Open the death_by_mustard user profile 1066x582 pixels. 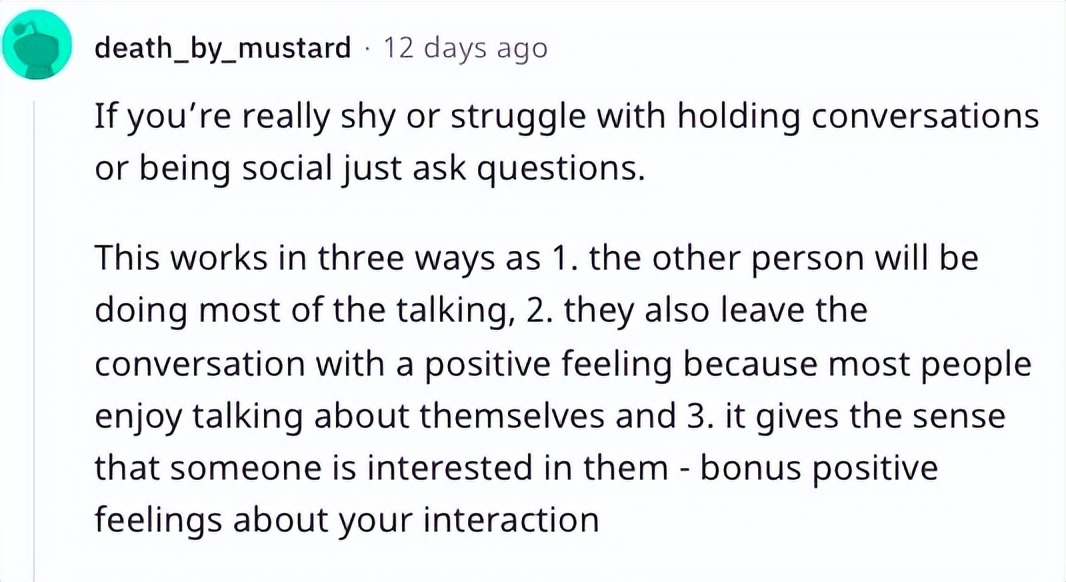point(222,47)
